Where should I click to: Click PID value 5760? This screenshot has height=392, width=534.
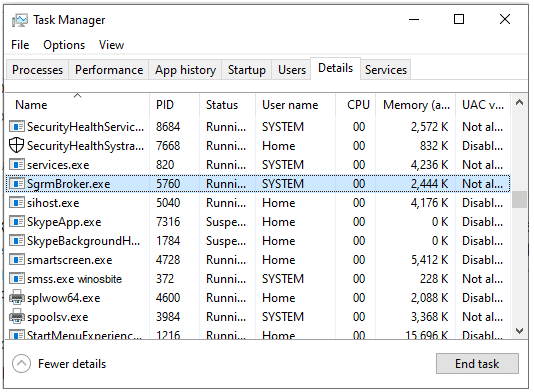[168, 184]
